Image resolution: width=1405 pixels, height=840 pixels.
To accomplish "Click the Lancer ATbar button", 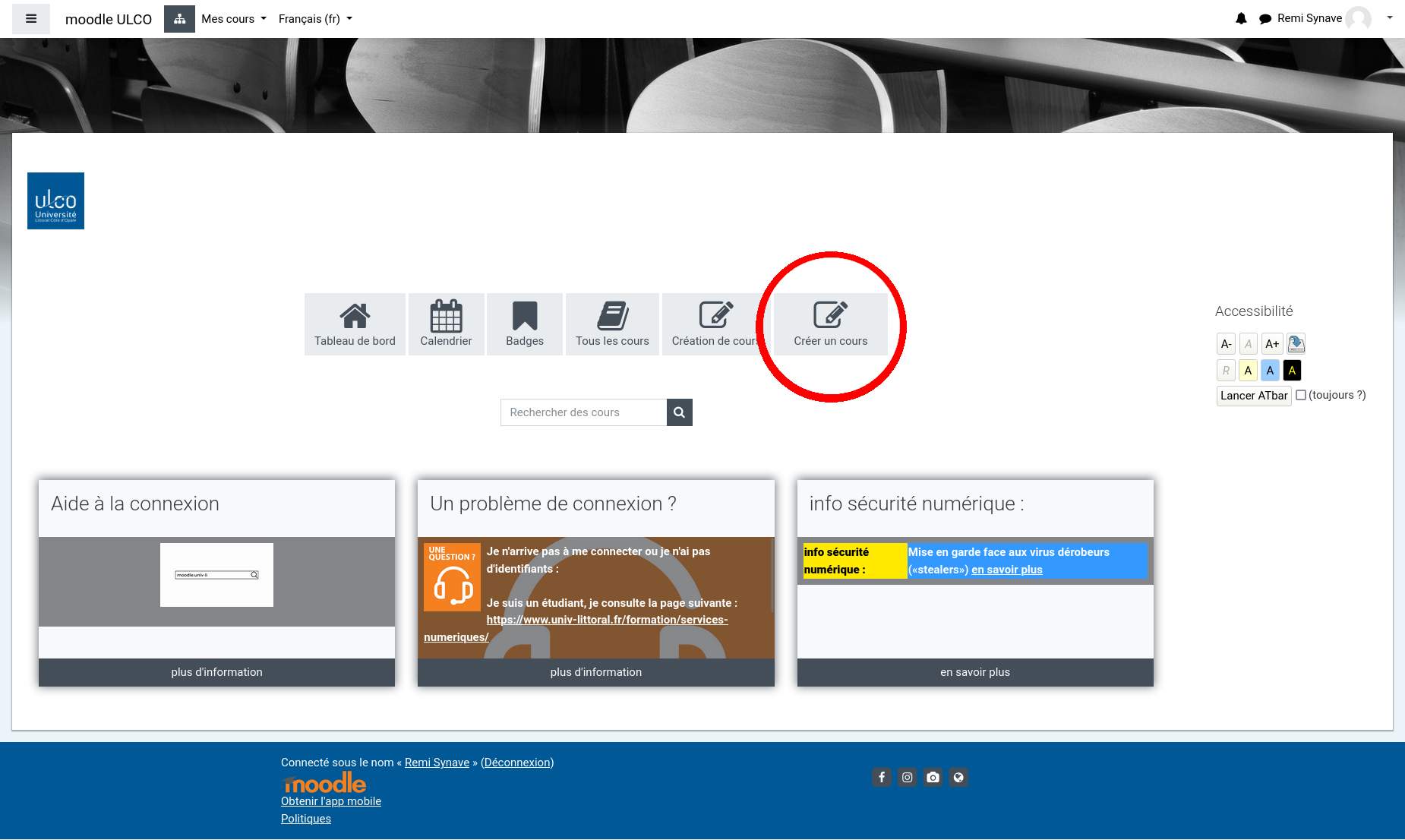I will coord(1253,396).
